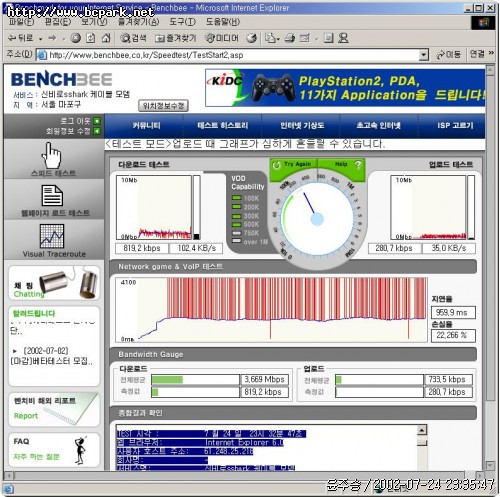Print the page with the printer icon
This screenshot has height=497, width=500.
(289, 38)
